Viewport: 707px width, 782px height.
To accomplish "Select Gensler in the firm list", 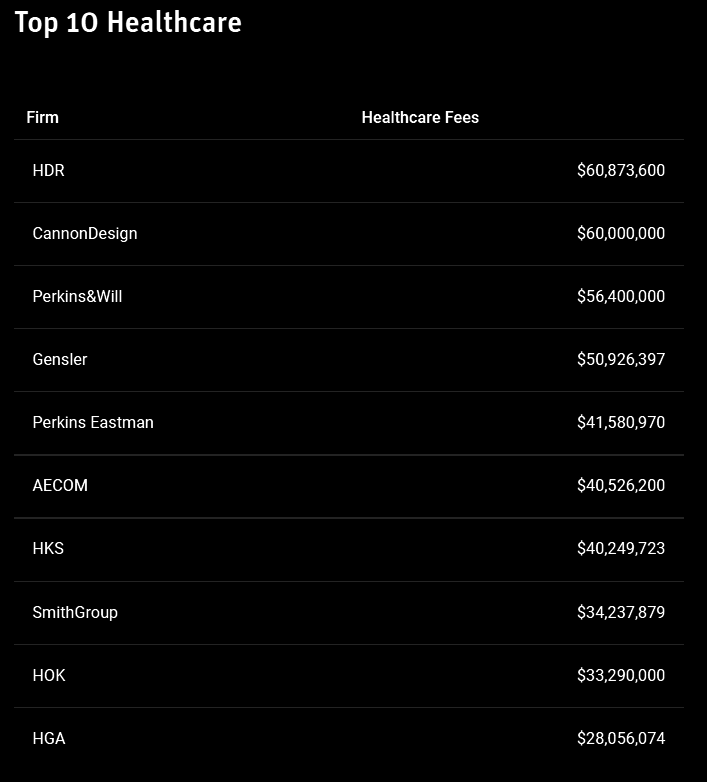I will (x=60, y=359).
